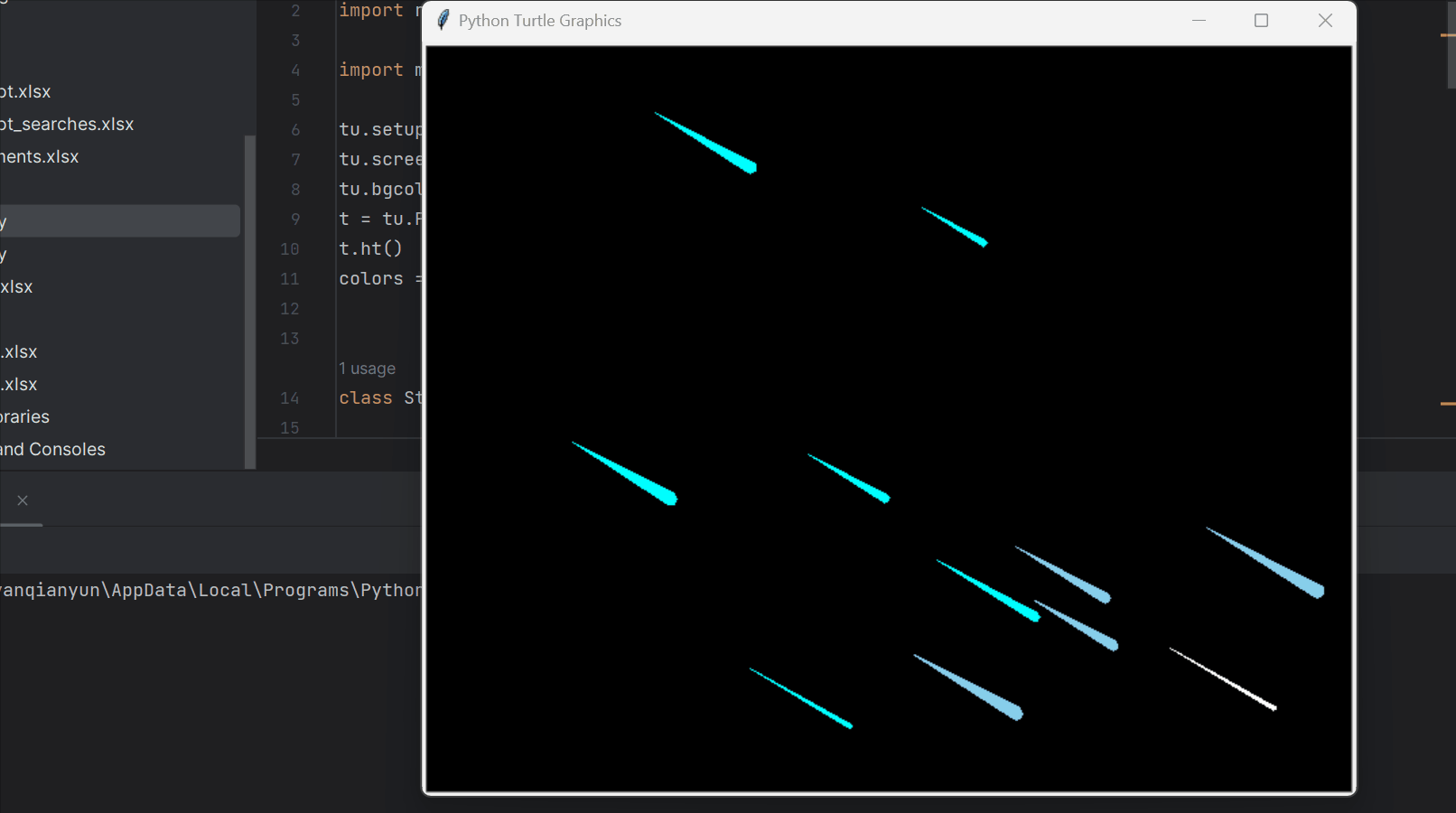
Task: Select the ot_searches.xlsx file in project tree
Action: point(68,124)
